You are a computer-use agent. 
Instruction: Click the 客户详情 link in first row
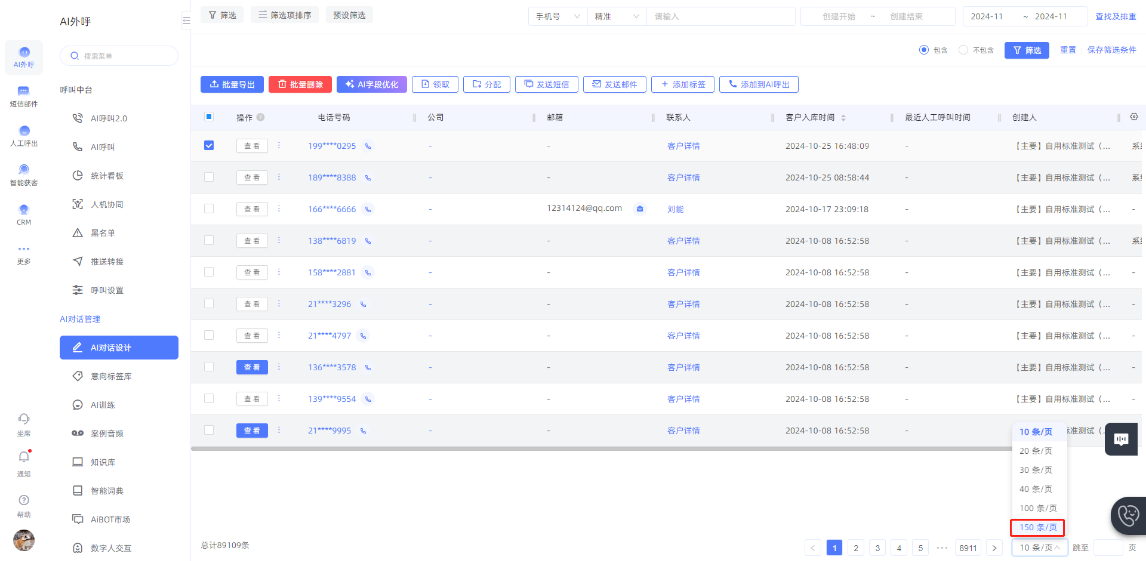coord(683,145)
